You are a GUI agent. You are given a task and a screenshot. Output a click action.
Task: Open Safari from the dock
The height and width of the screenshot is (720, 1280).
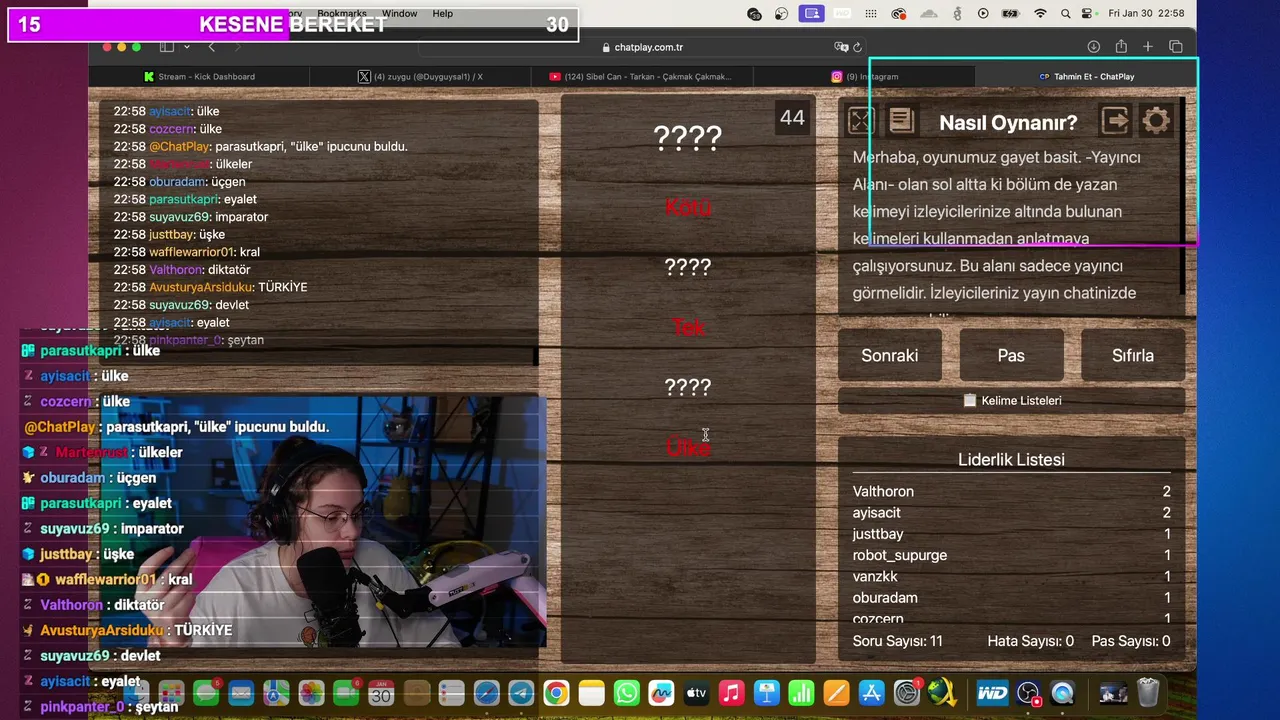coord(486,693)
